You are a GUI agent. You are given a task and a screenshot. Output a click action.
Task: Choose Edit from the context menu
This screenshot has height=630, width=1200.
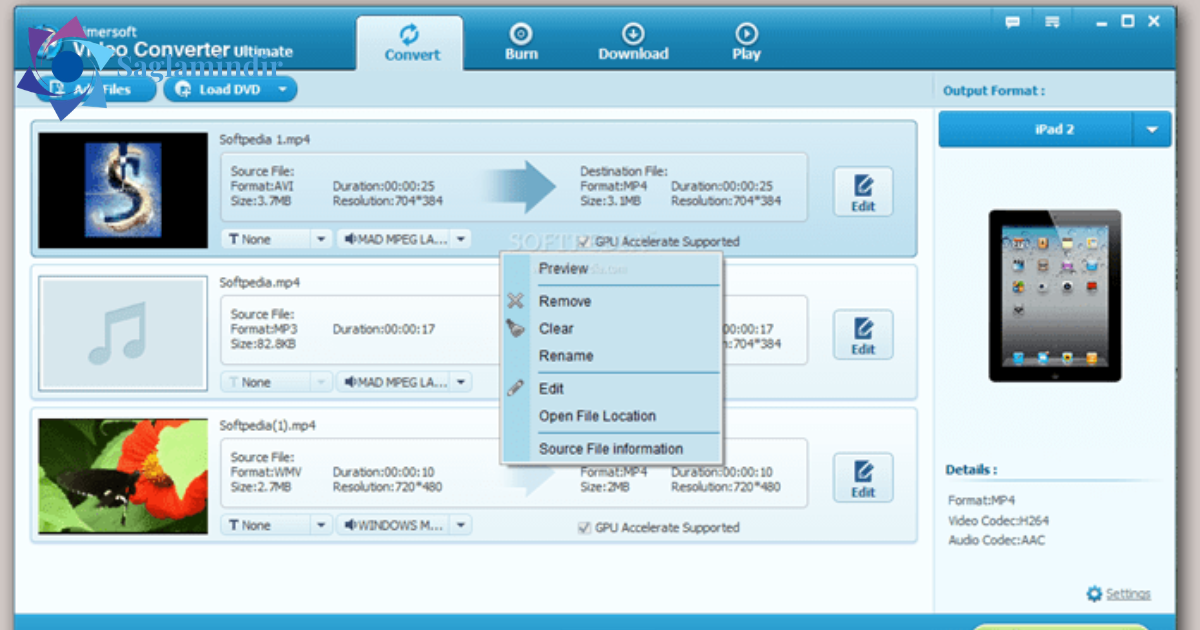(611, 389)
